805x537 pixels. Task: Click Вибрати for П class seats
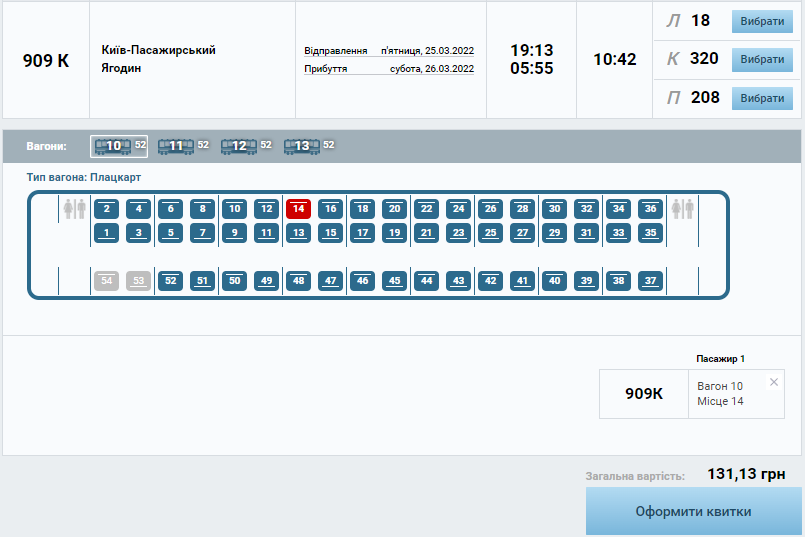762,98
